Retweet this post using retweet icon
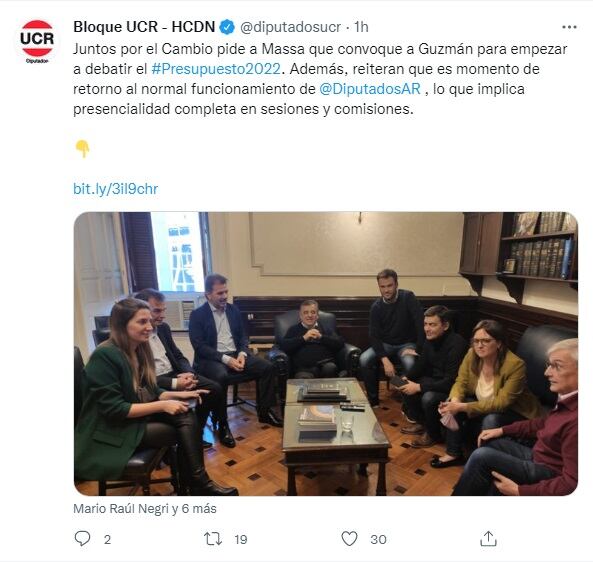The width and height of the screenshot is (593, 562). pyautogui.click(x=213, y=539)
